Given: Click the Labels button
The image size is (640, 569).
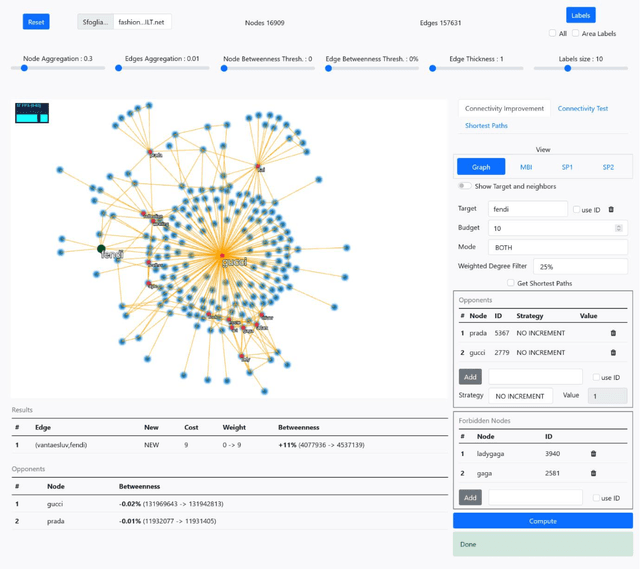Looking at the screenshot, I should [x=580, y=16].
